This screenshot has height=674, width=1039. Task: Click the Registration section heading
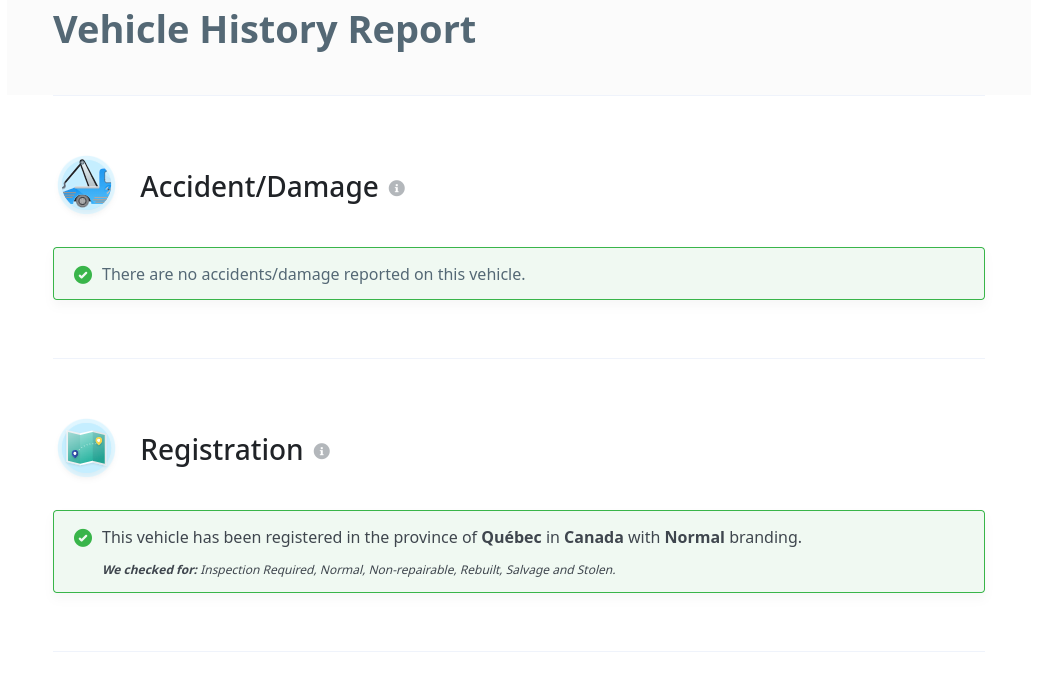222,450
